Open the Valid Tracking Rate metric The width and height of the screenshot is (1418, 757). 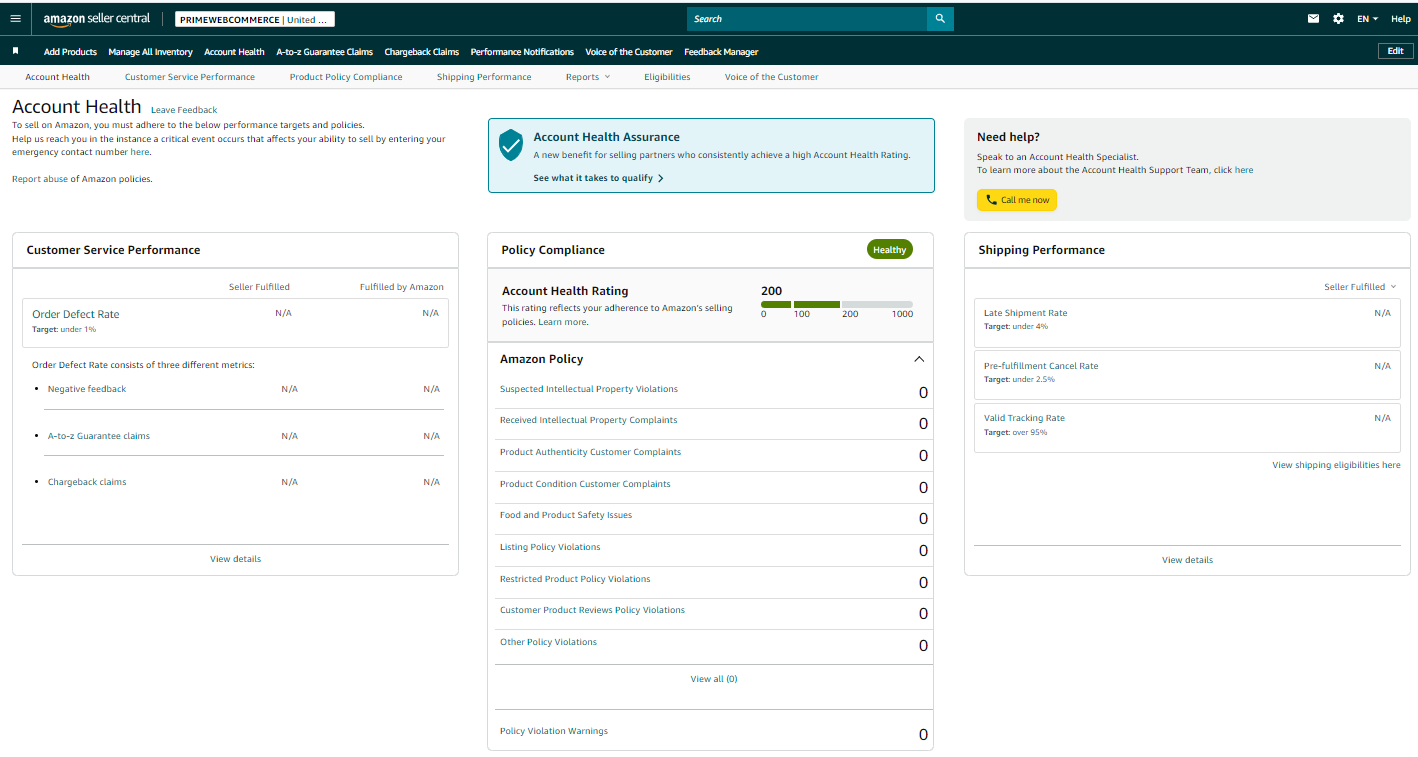[x=1024, y=418]
